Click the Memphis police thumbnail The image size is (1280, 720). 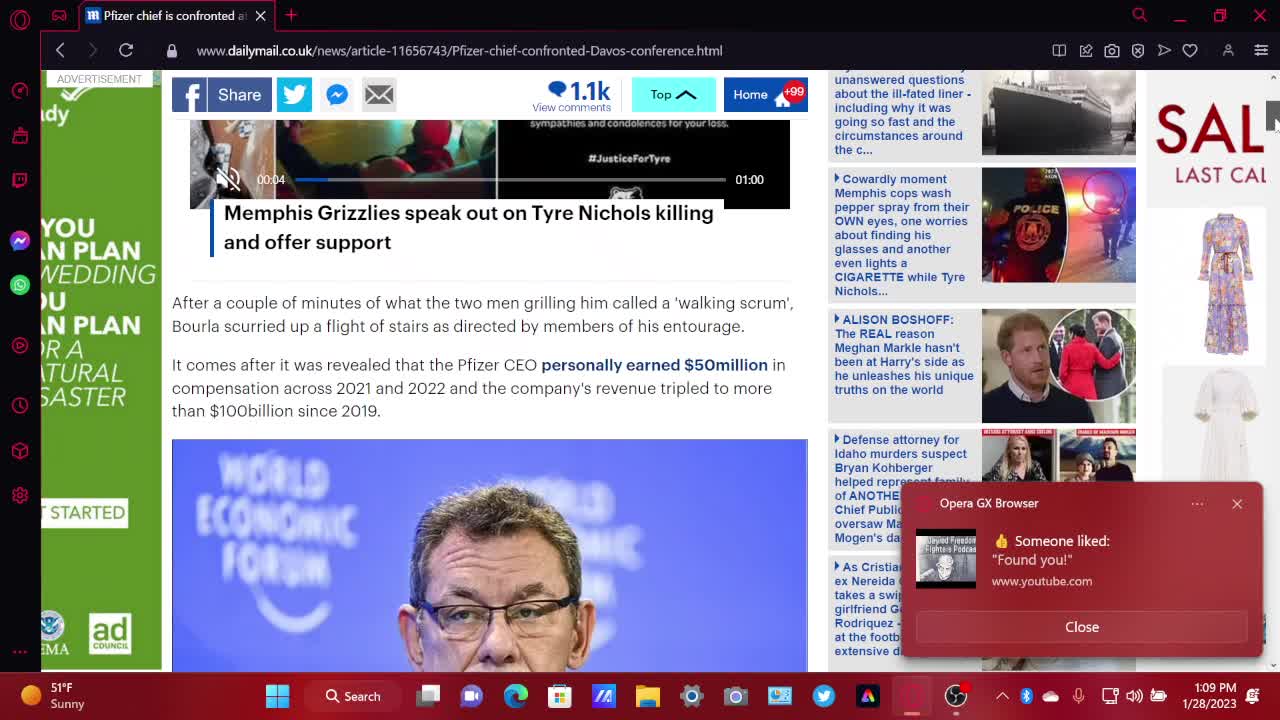[x=1058, y=225]
